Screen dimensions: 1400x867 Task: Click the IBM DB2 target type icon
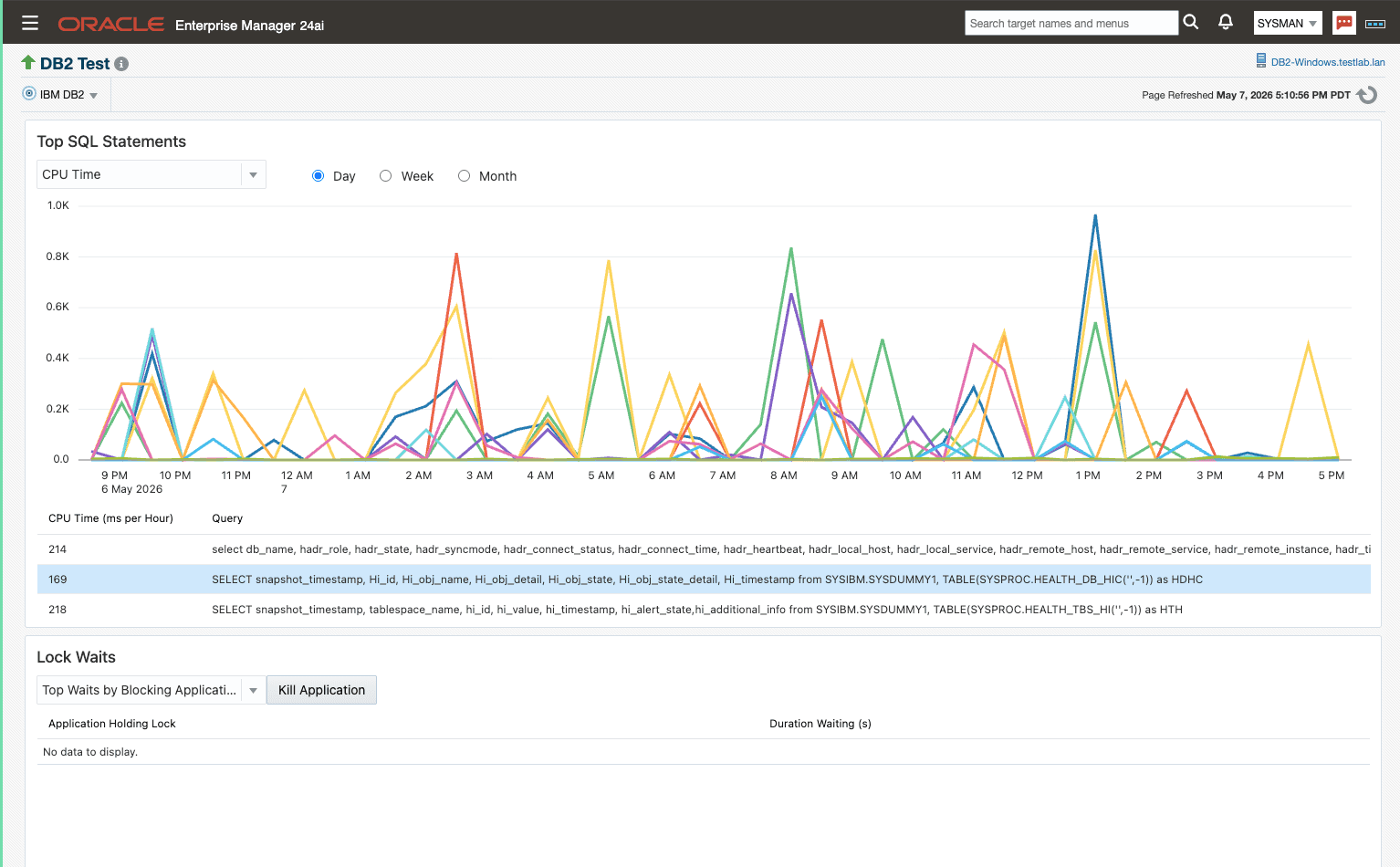[x=29, y=94]
